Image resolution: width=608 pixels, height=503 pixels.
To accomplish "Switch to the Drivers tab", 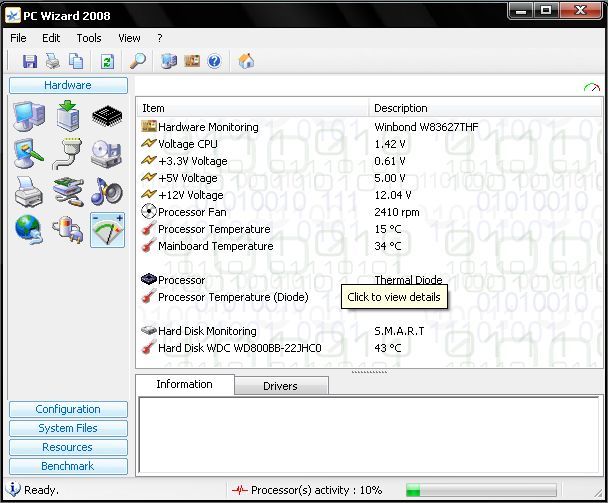I will pyautogui.click(x=281, y=386).
